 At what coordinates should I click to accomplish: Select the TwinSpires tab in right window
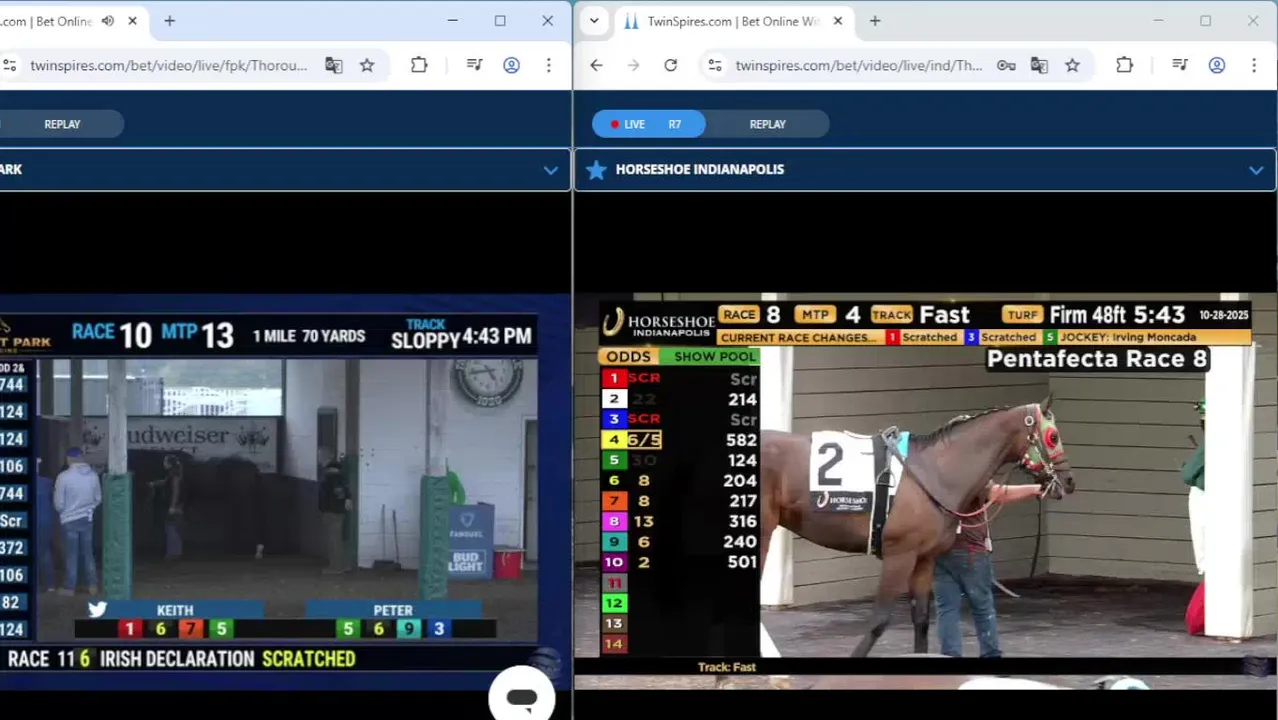(x=734, y=21)
